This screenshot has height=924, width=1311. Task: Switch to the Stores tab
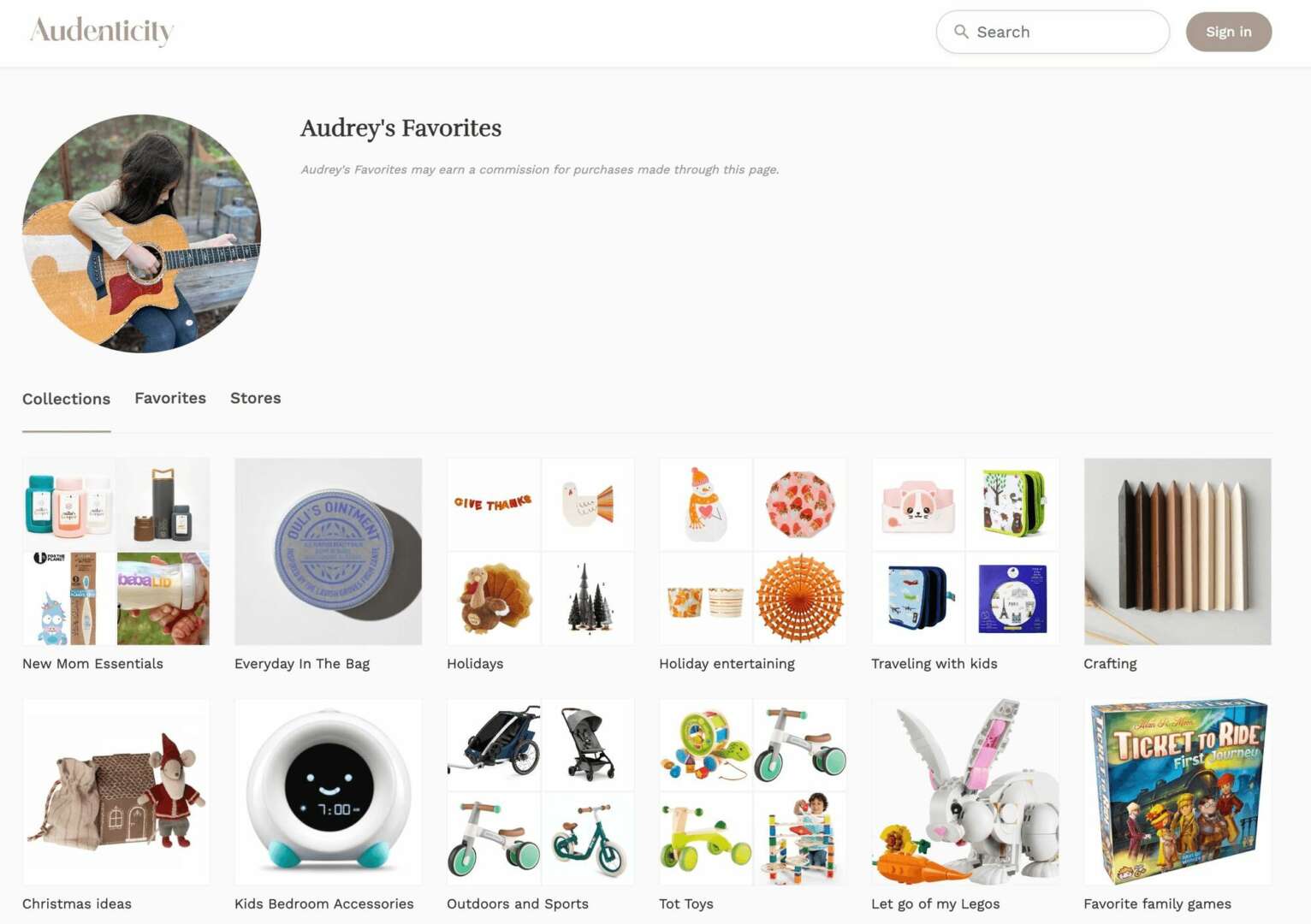[255, 398]
